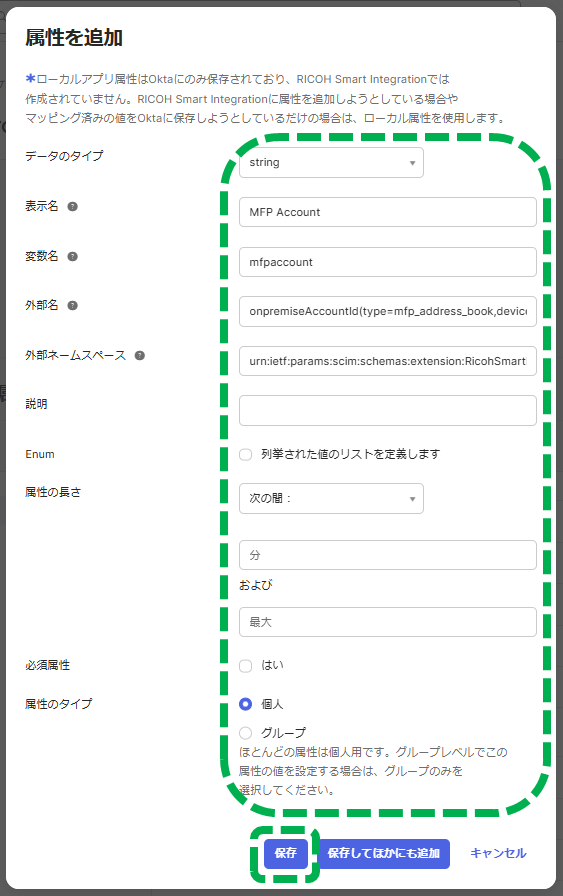Click the 保存してほかにも追加 button
563x896 pixels.
point(384,854)
